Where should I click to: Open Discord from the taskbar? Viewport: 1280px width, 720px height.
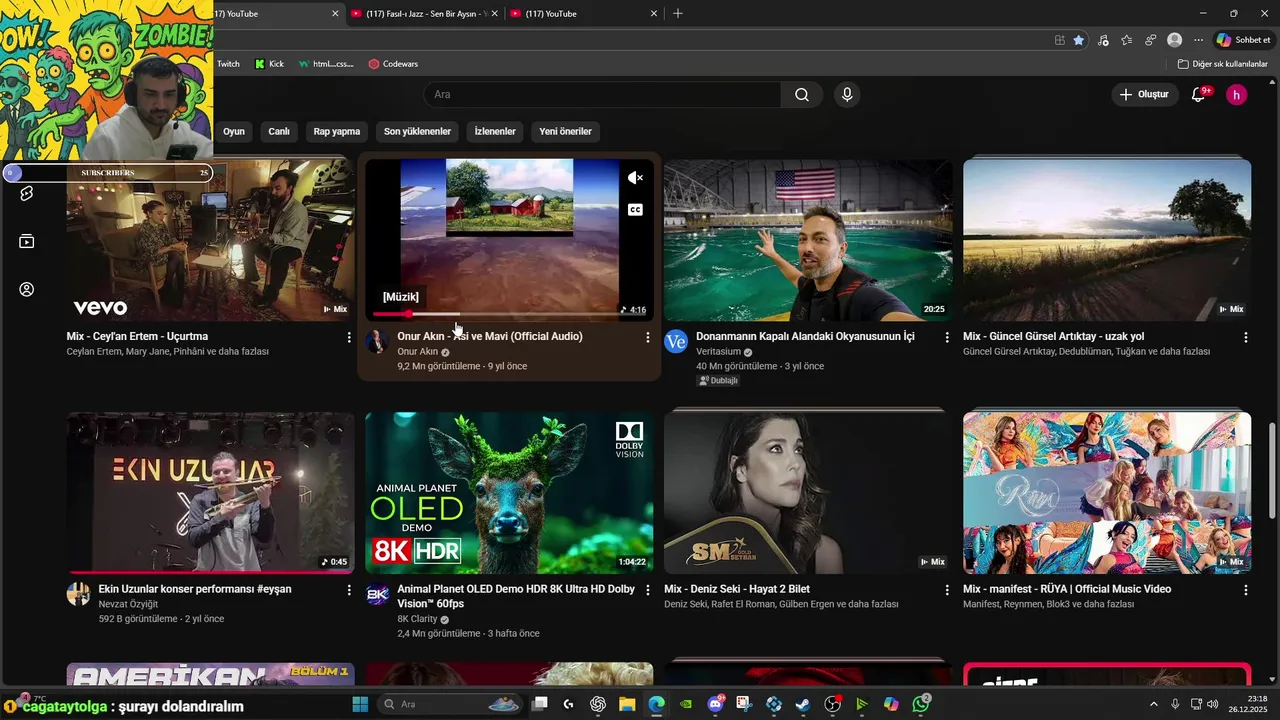point(715,704)
